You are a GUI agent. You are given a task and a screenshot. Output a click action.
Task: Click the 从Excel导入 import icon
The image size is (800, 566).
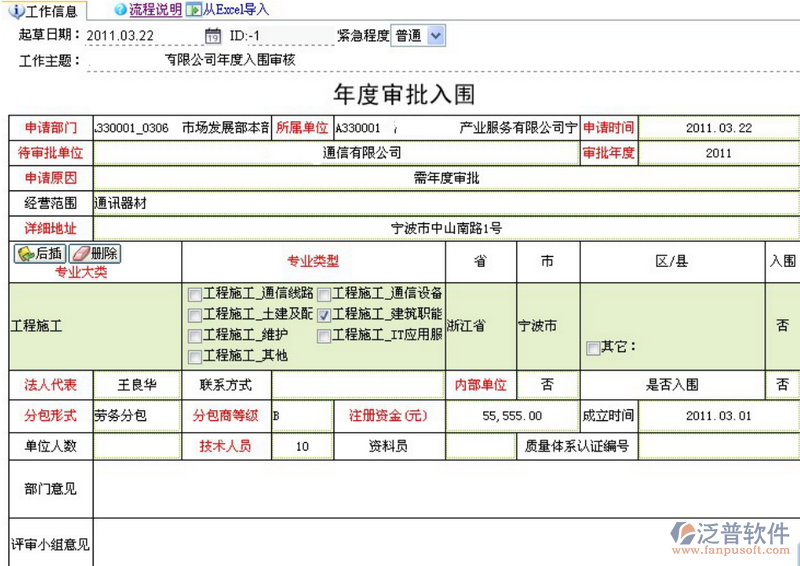(x=193, y=10)
